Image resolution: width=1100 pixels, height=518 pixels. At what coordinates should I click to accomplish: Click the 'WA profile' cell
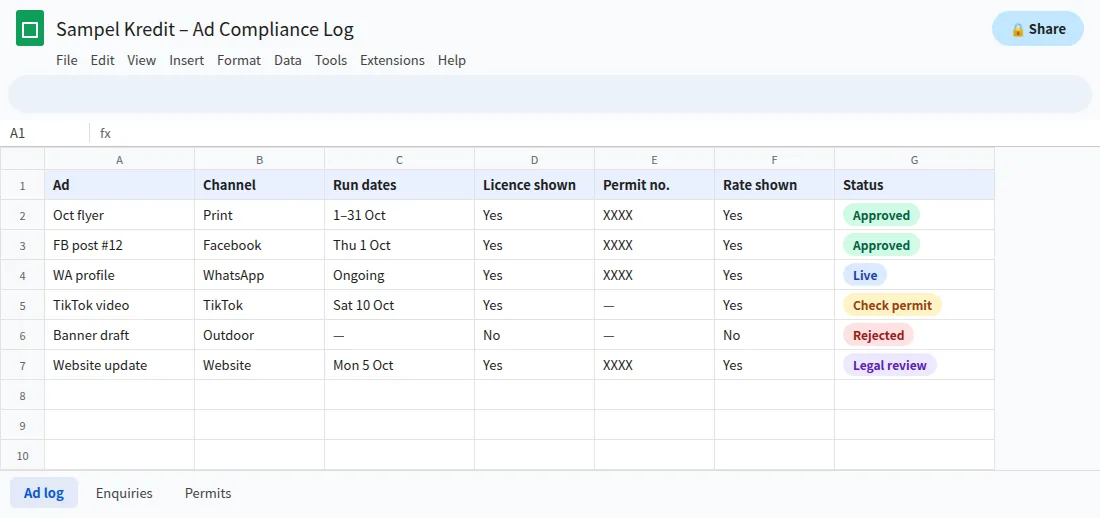[119, 275]
